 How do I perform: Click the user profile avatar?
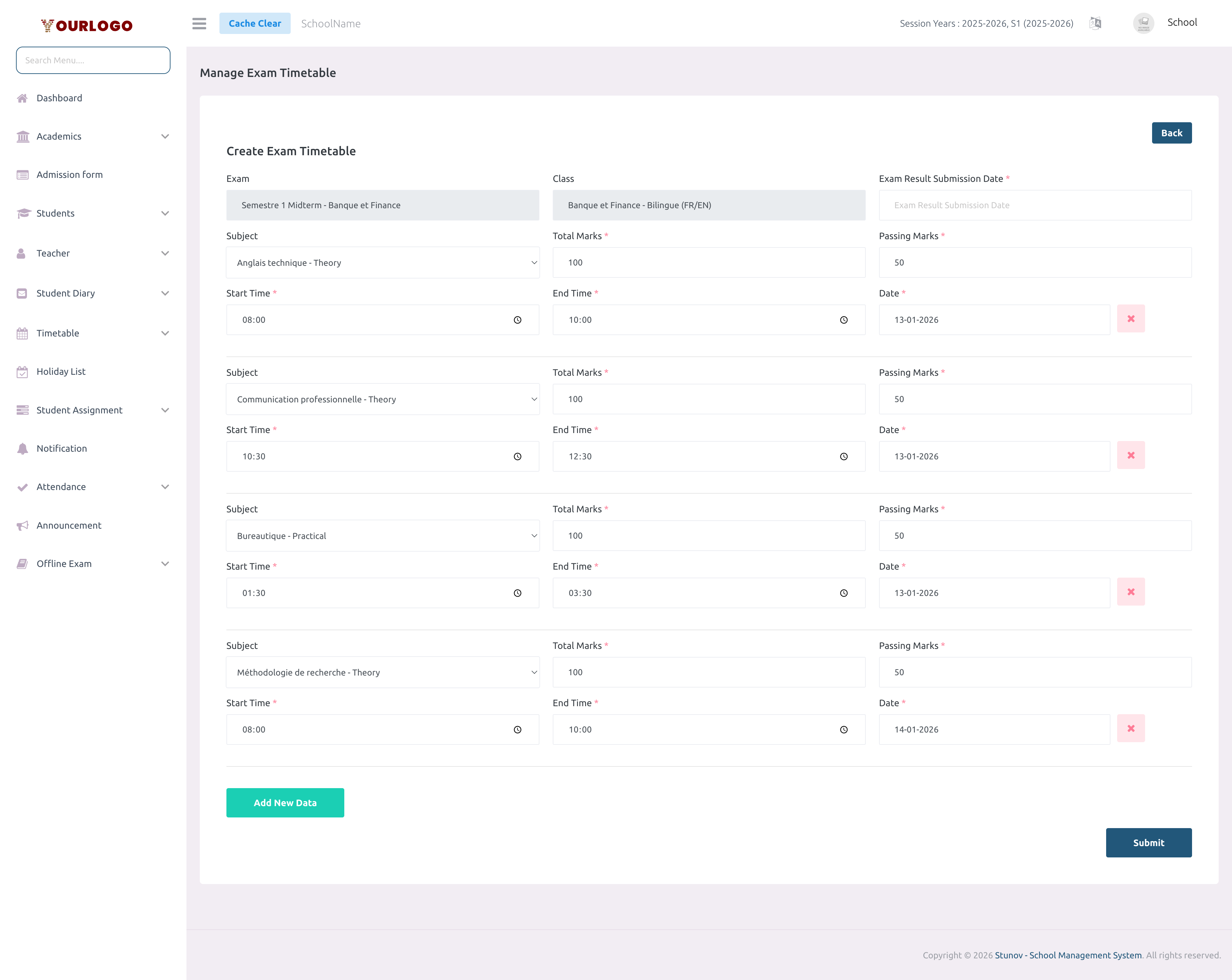point(1143,23)
